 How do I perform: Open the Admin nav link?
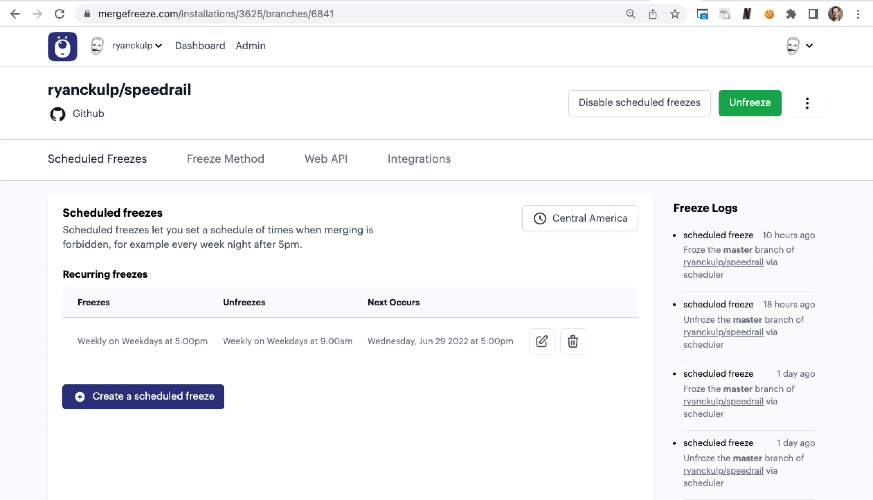click(x=251, y=46)
